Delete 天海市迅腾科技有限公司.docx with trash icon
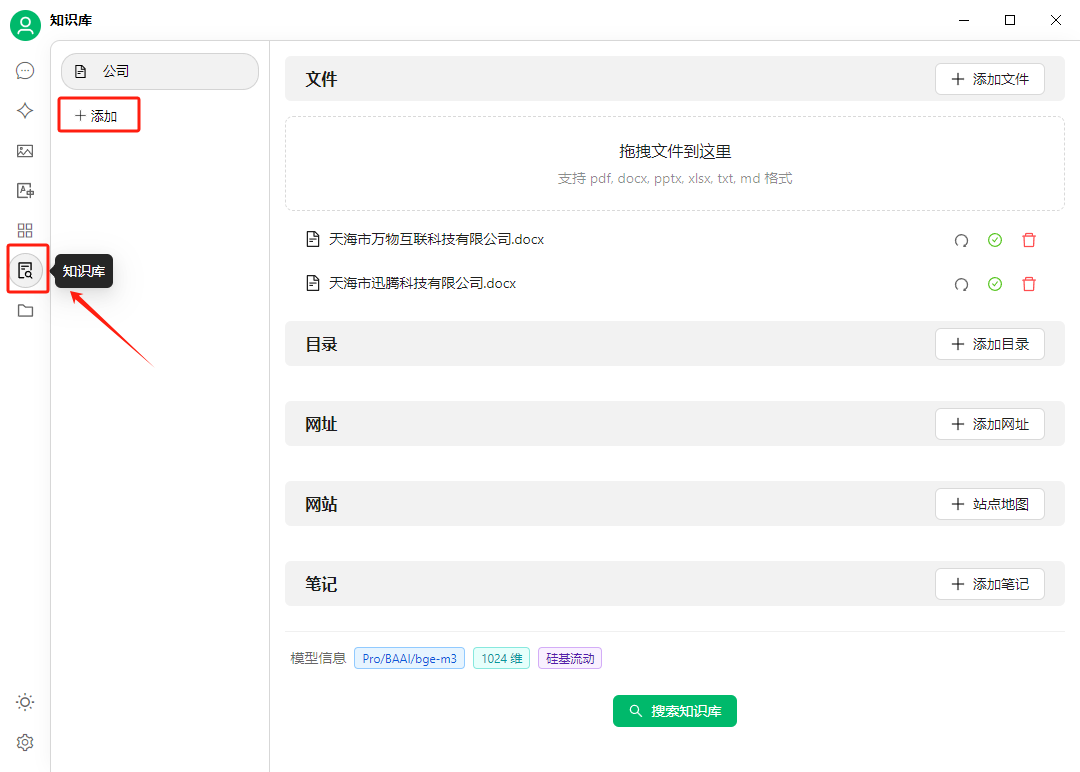Screen dimensions: 1080x772 click(x=1029, y=284)
